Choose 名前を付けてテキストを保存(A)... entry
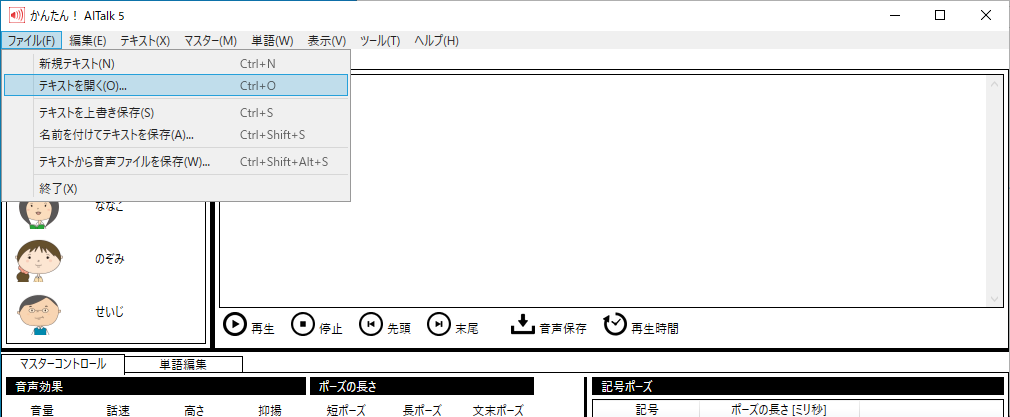1010x417 pixels. (176, 135)
